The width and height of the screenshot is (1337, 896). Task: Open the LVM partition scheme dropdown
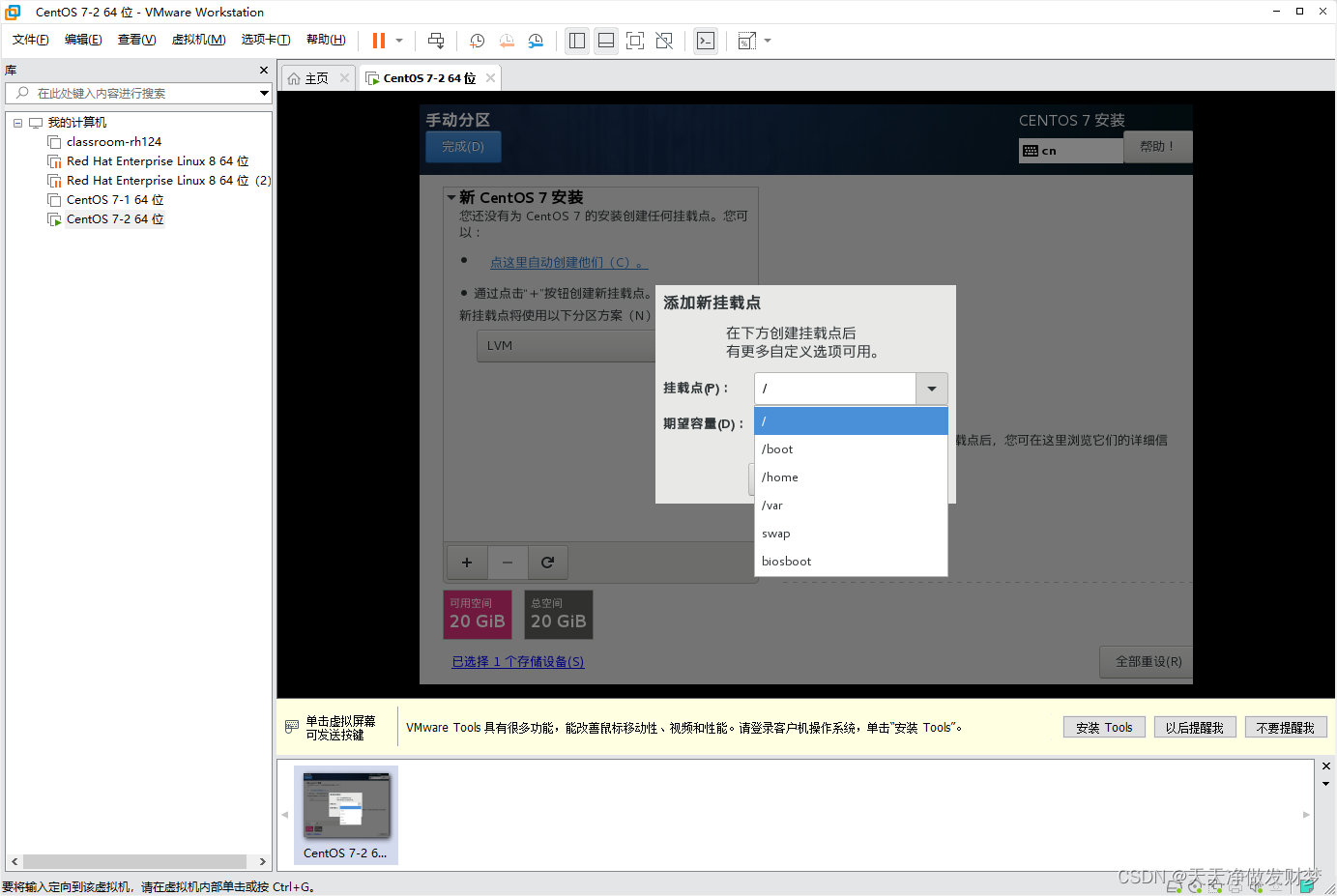coord(567,346)
